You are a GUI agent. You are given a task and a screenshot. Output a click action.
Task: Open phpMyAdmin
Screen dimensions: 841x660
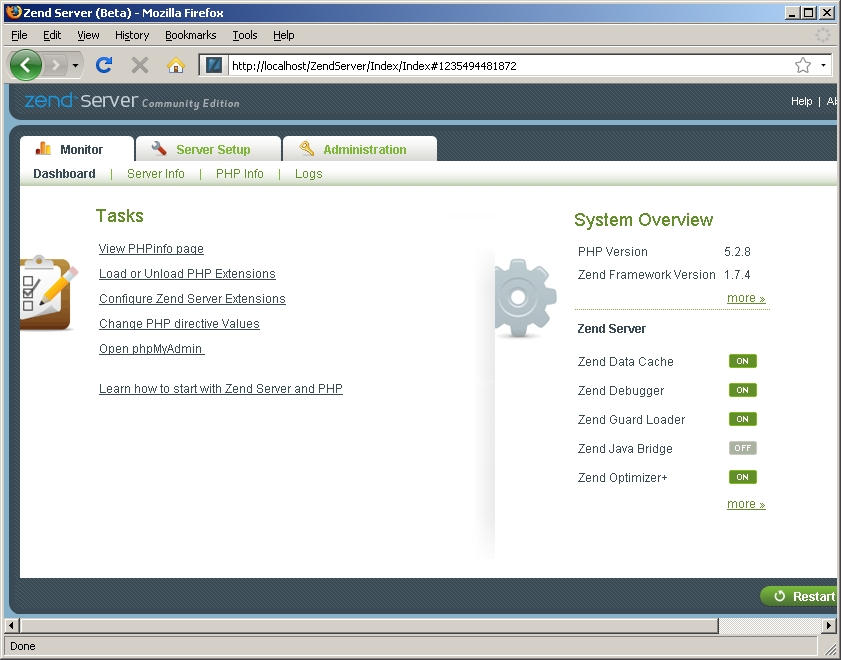pyautogui.click(x=150, y=348)
